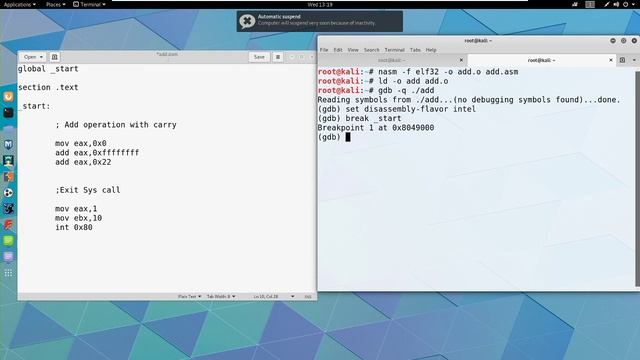Viewport: 640px width, 360px height.
Task: Click the terminal vertical scrollbar
Action: tap(637, 179)
